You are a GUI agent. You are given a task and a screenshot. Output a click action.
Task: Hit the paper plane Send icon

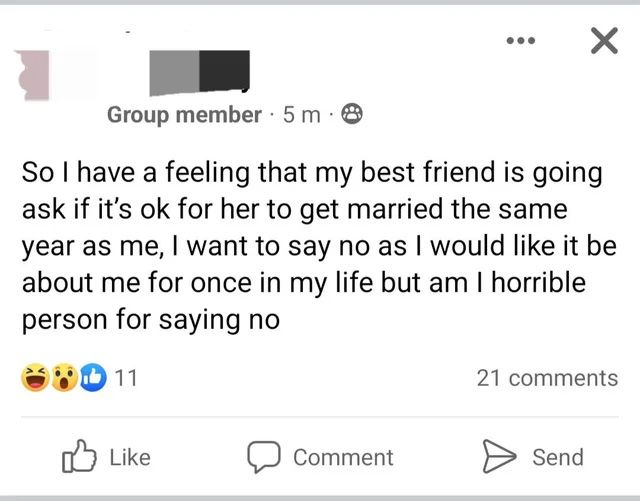pos(497,457)
